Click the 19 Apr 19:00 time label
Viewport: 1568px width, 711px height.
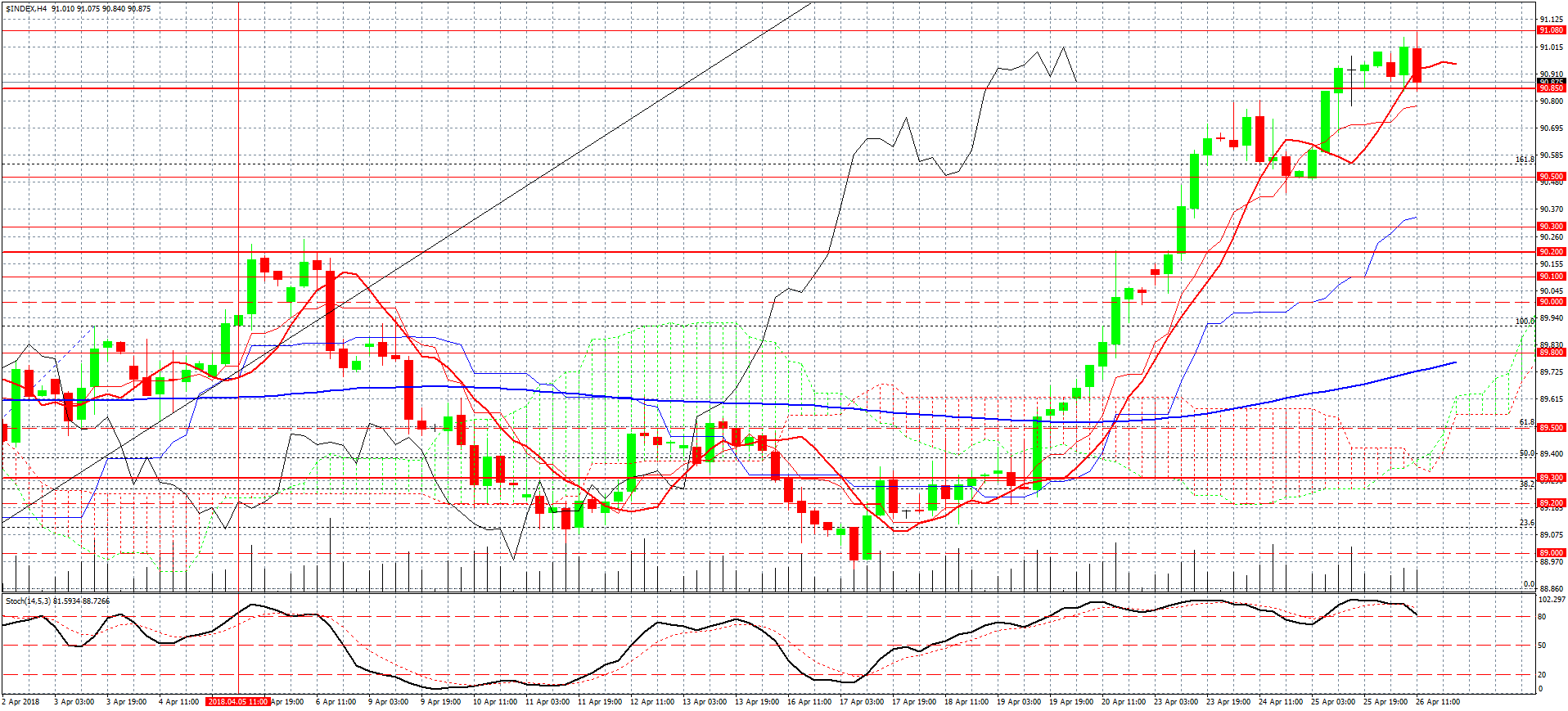[1070, 702]
